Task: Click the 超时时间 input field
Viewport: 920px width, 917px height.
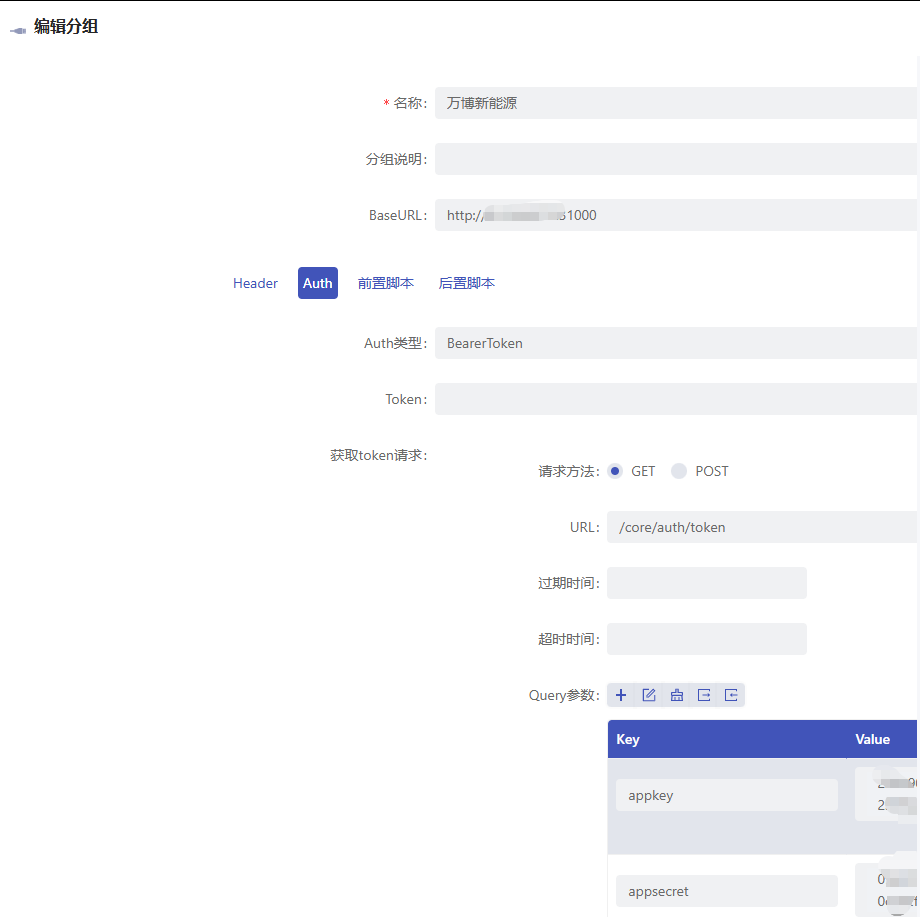Action: (706, 639)
